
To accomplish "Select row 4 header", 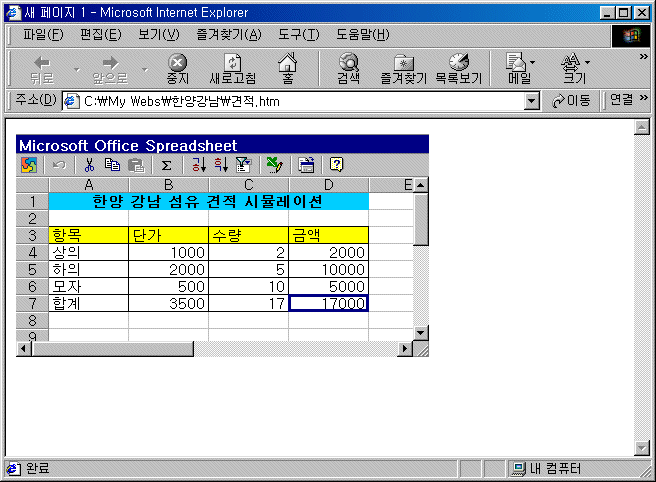I will pyautogui.click(x=32, y=252).
